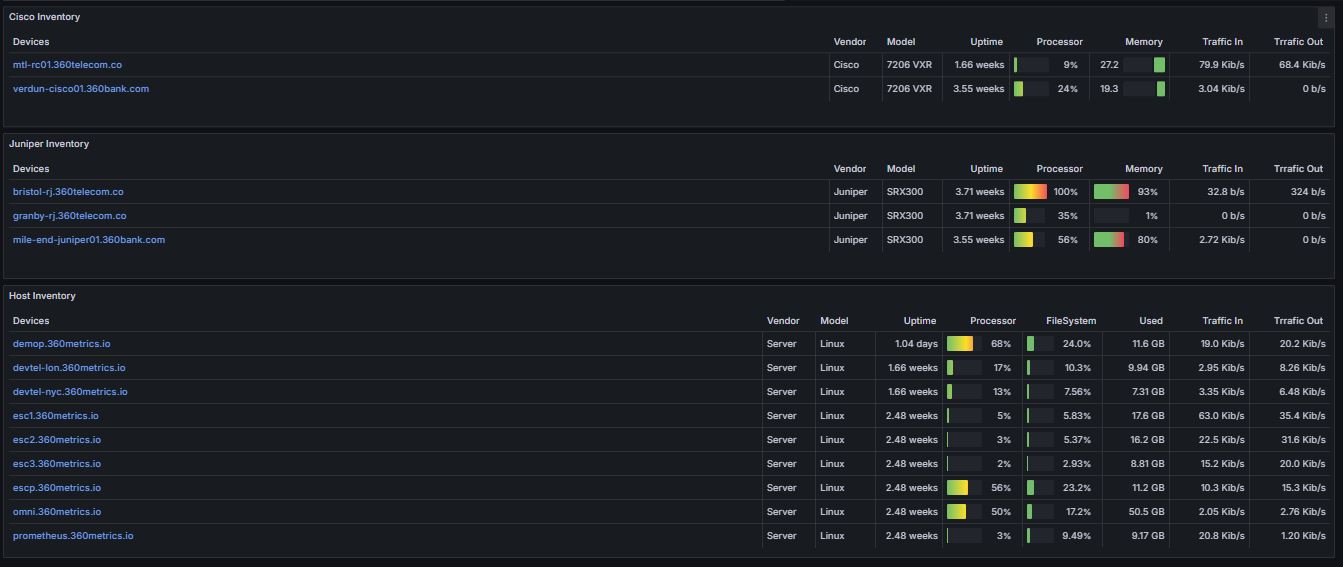1343x567 pixels.
Task: Open the bristol-rj.360telecom.co device link
Action: point(68,192)
